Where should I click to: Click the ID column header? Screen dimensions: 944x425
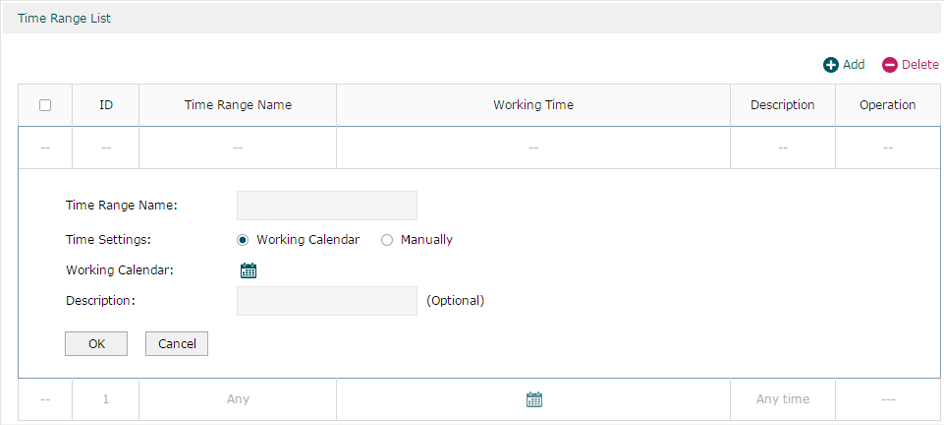[x=106, y=105]
